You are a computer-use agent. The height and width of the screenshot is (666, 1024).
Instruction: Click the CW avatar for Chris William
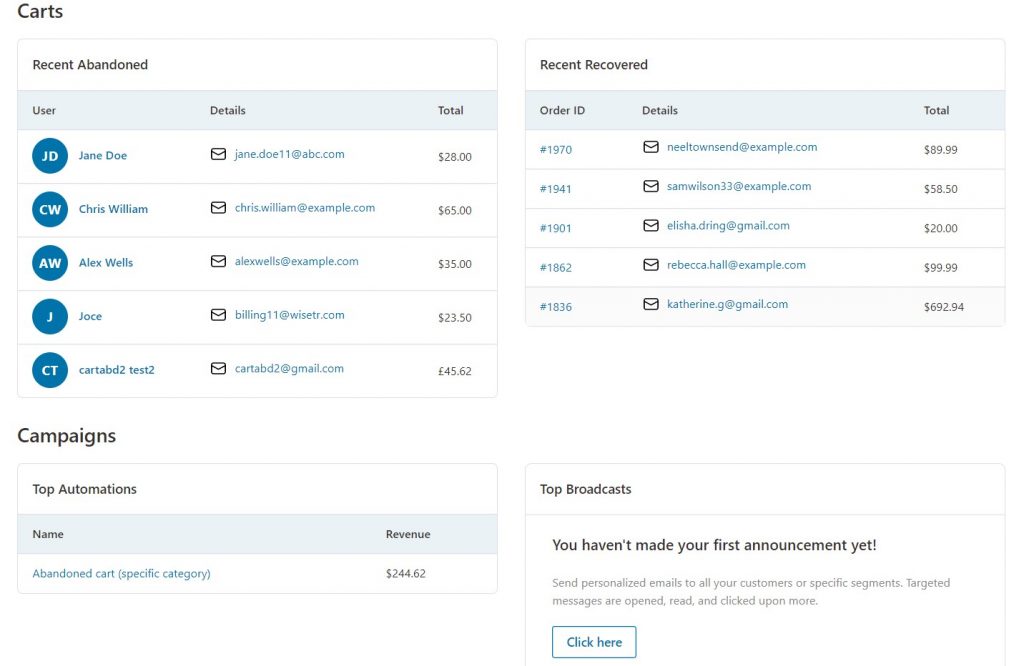[50, 210]
